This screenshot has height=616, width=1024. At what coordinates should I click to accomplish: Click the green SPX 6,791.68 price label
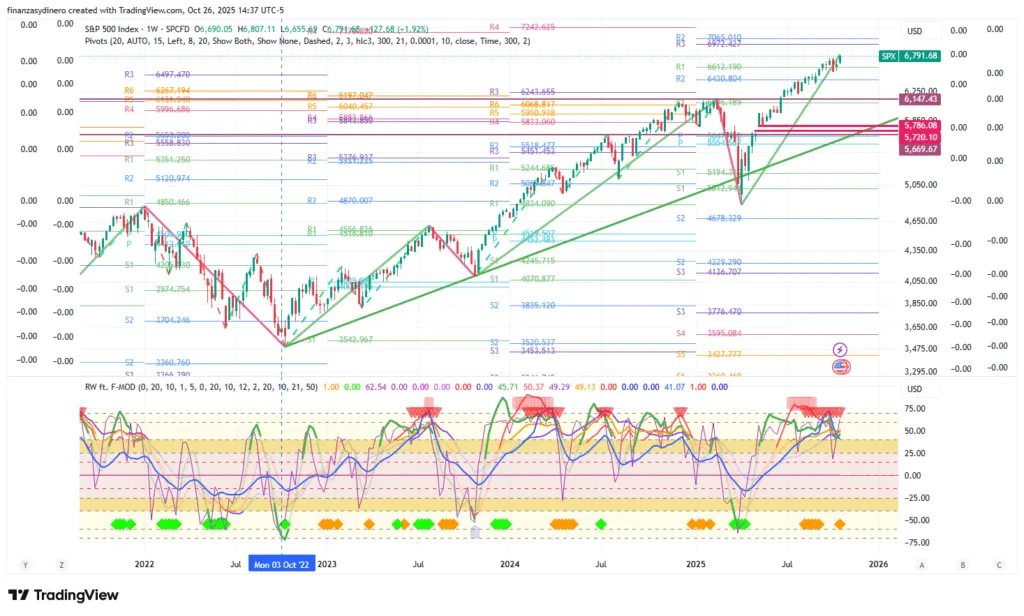(910, 56)
